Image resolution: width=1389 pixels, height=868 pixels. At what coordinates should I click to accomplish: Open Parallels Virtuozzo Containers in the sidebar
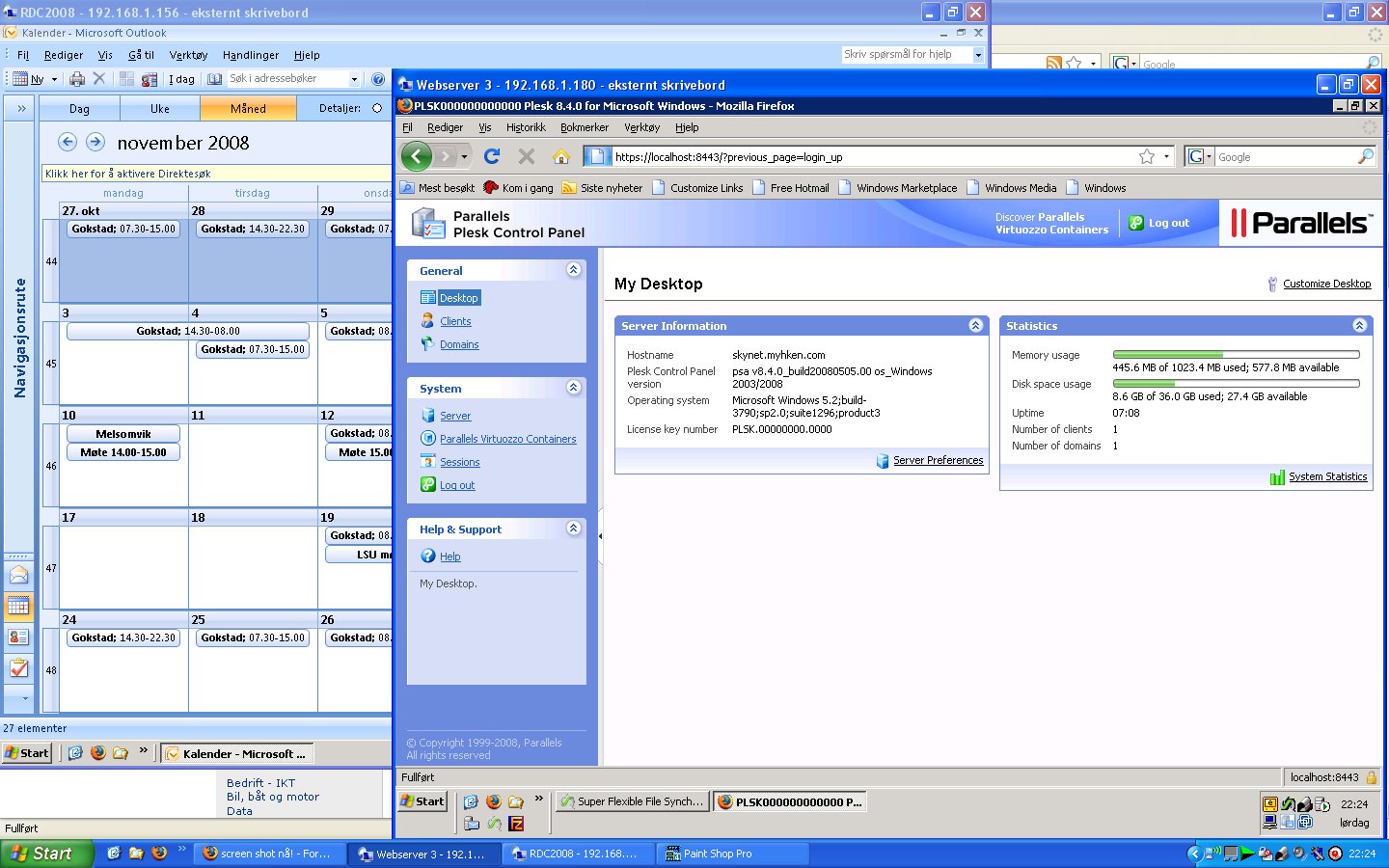tap(507, 439)
